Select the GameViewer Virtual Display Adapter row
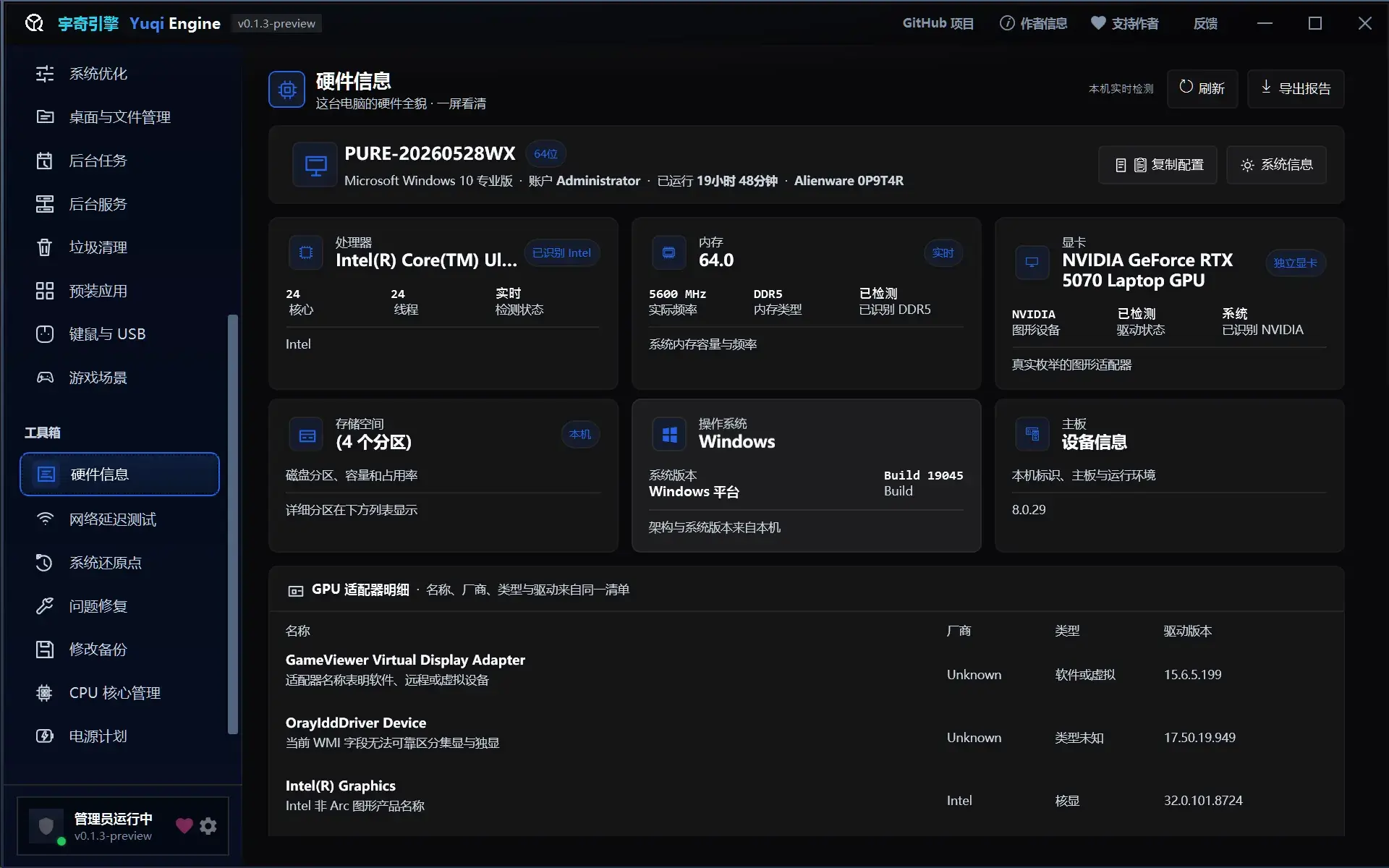The width and height of the screenshot is (1389, 868). tap(807, 670)
